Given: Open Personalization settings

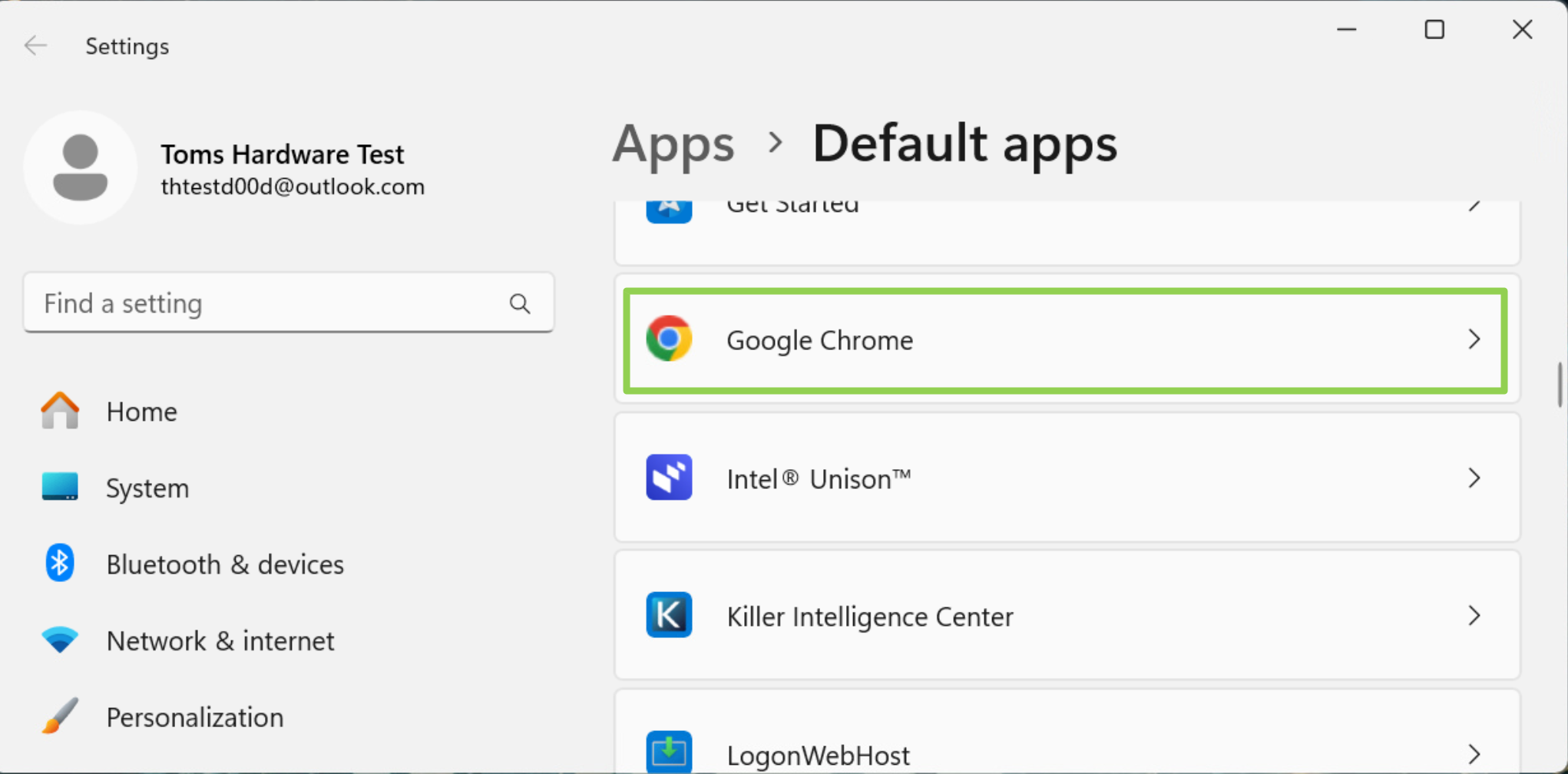Looking at the screenshot, I should pos(195,717).
